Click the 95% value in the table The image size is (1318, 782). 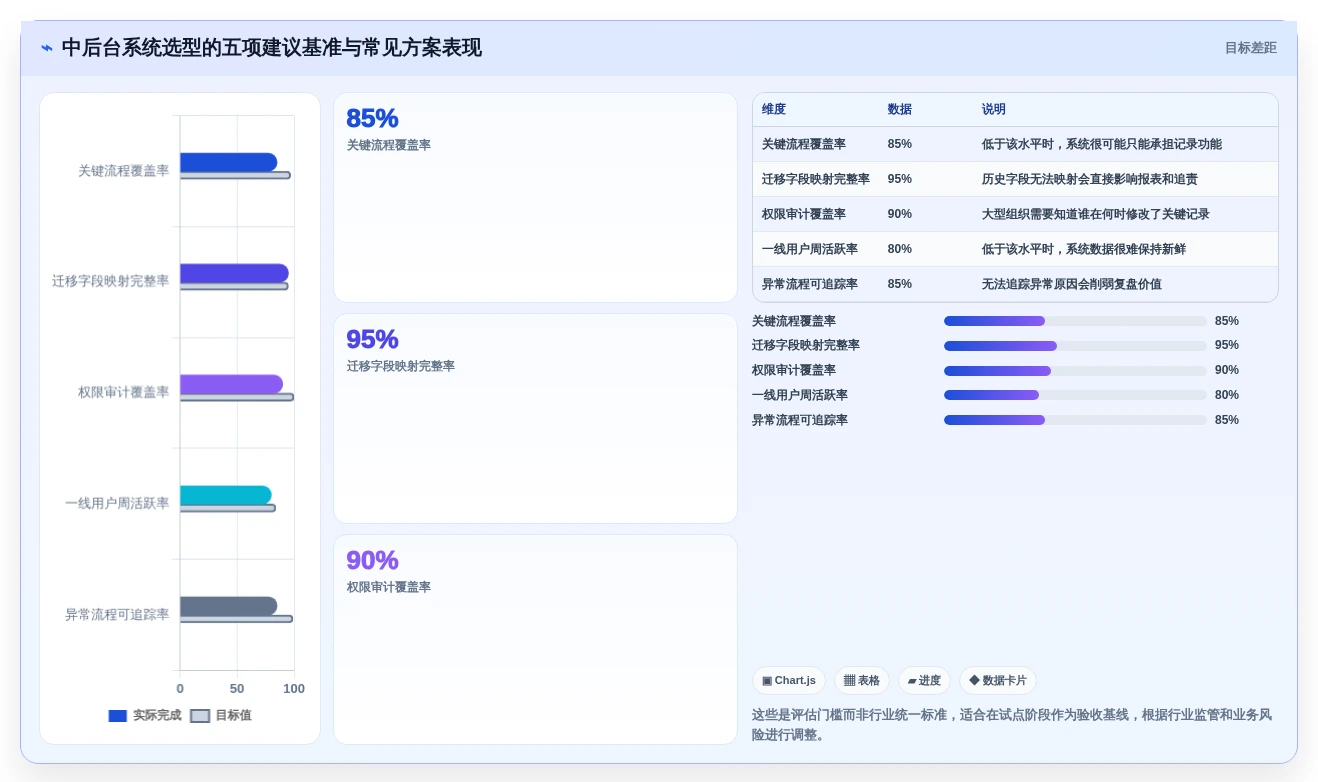click(899, 179)
